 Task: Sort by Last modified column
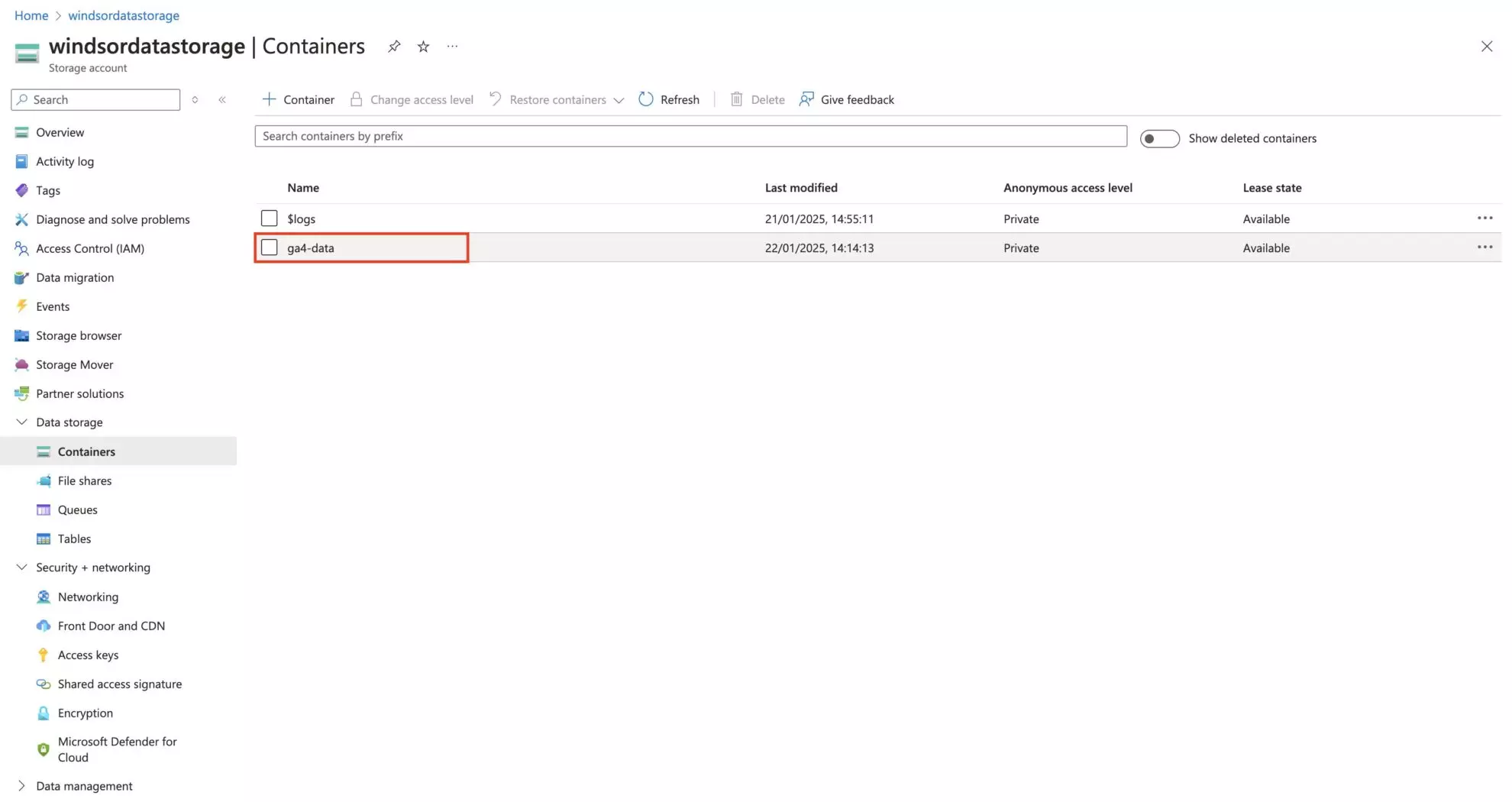pos(801,188)
